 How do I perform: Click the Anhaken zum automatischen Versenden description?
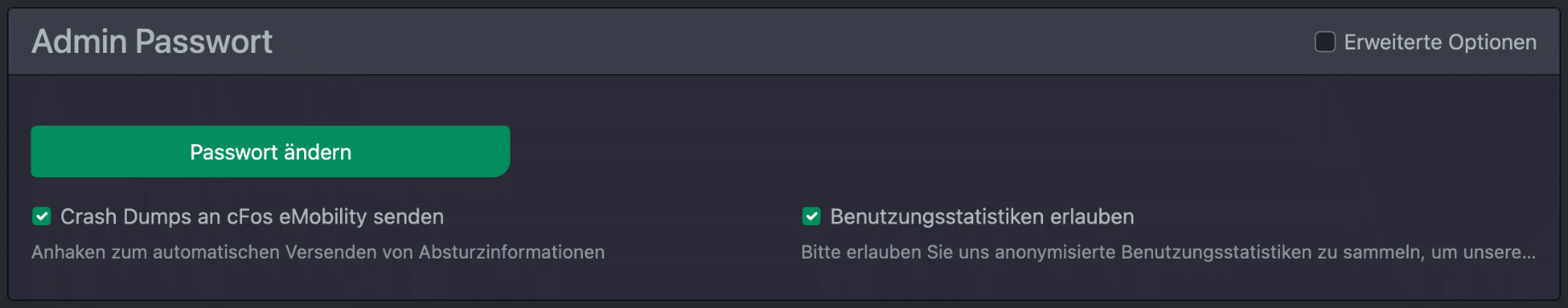click(x=318, y=253)
